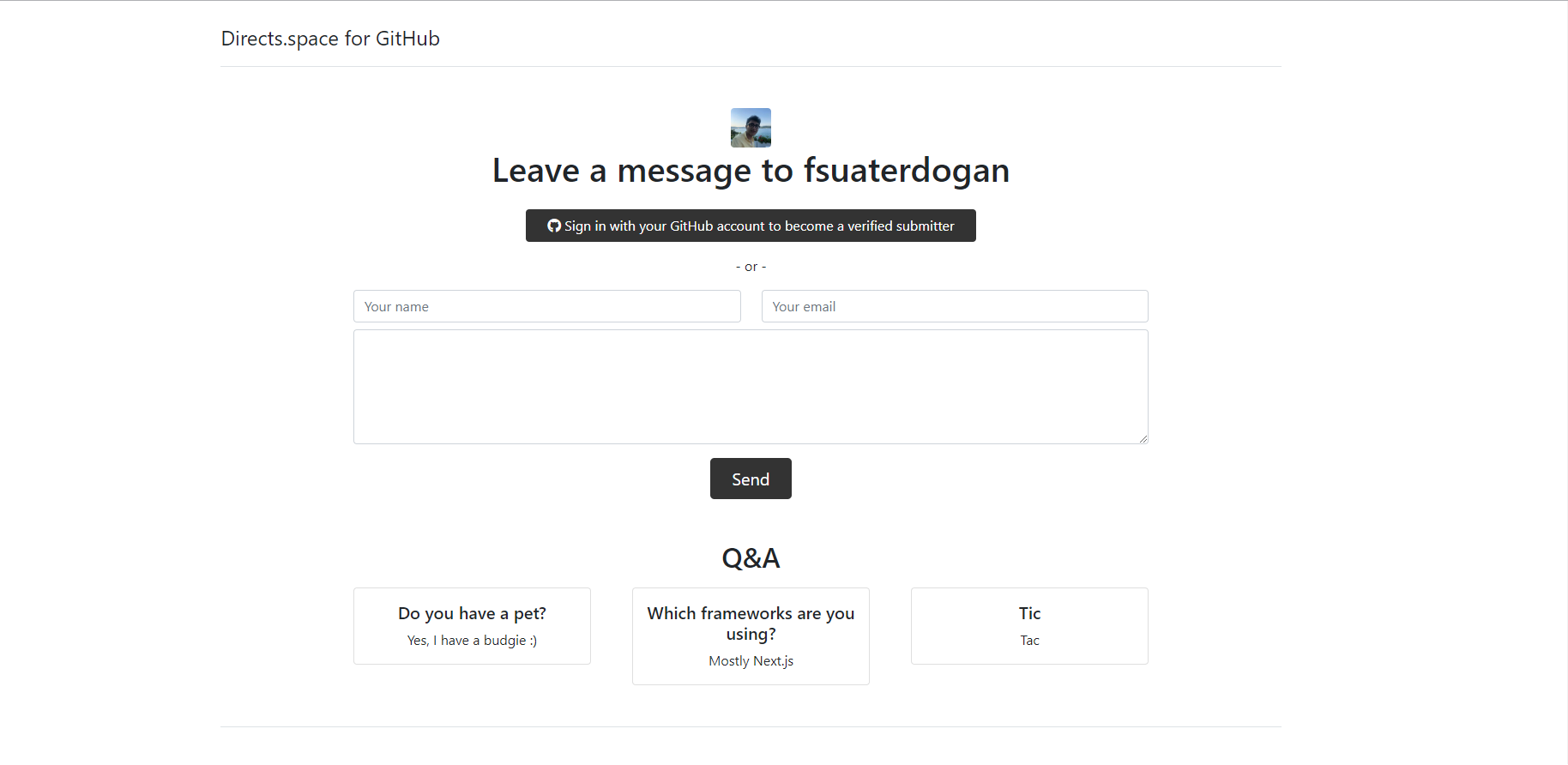Select the 'Tic' question card
The width and height of the screenshot is (1568, 765).
[1029, 626]
